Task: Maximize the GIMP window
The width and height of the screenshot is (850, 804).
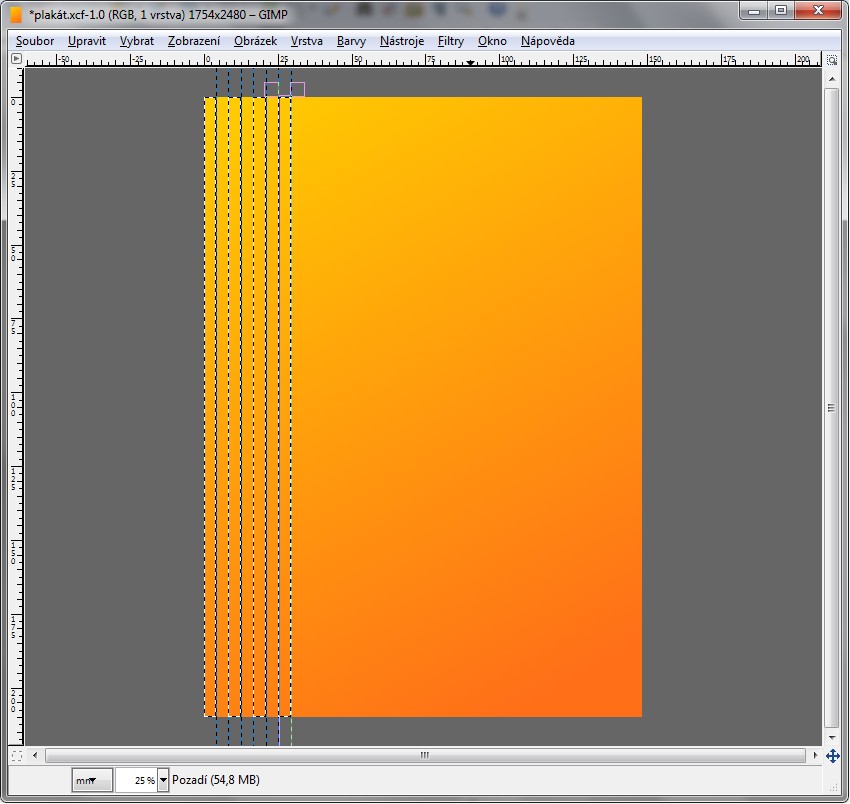Action: click(781, 11)
